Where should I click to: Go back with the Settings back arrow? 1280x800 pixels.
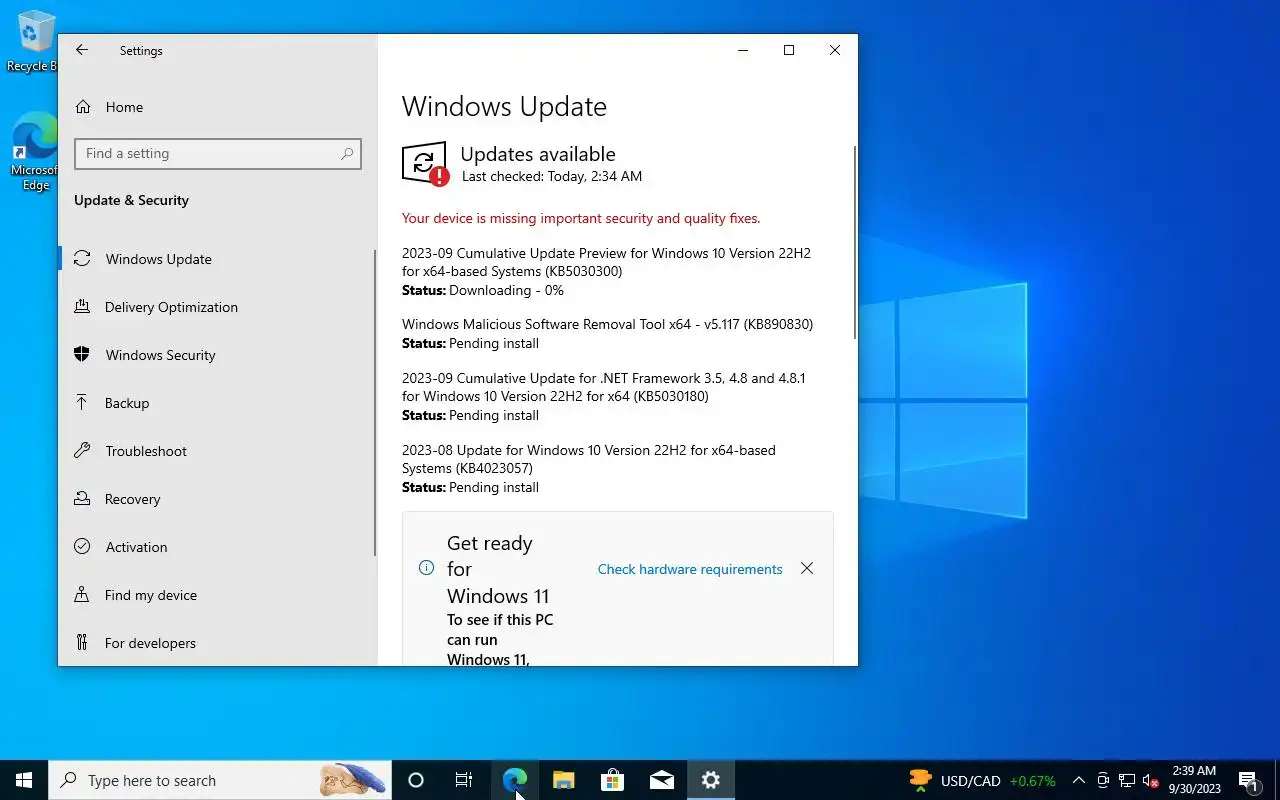[x=82, y=50]
